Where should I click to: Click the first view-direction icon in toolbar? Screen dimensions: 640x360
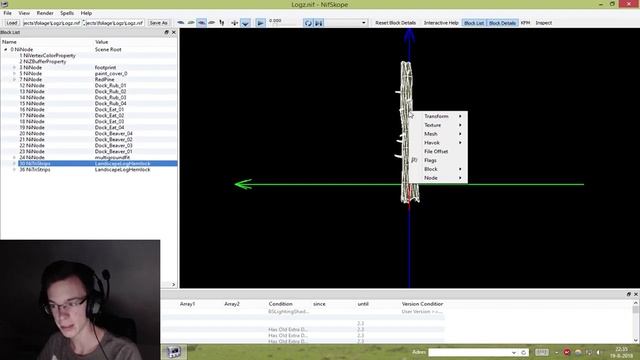(x=181, y=23)
